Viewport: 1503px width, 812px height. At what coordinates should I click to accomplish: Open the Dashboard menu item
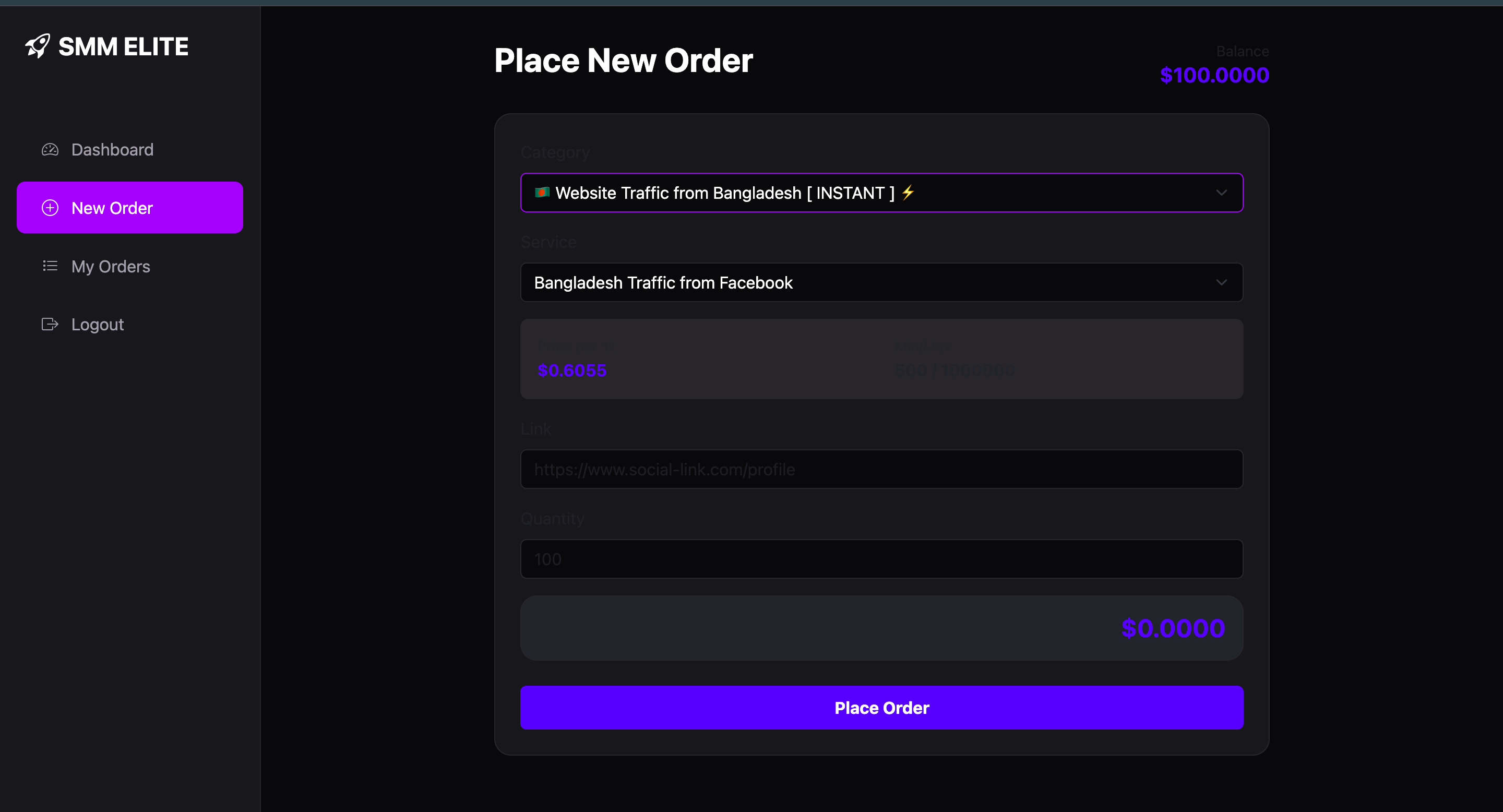tap(112, 150)
